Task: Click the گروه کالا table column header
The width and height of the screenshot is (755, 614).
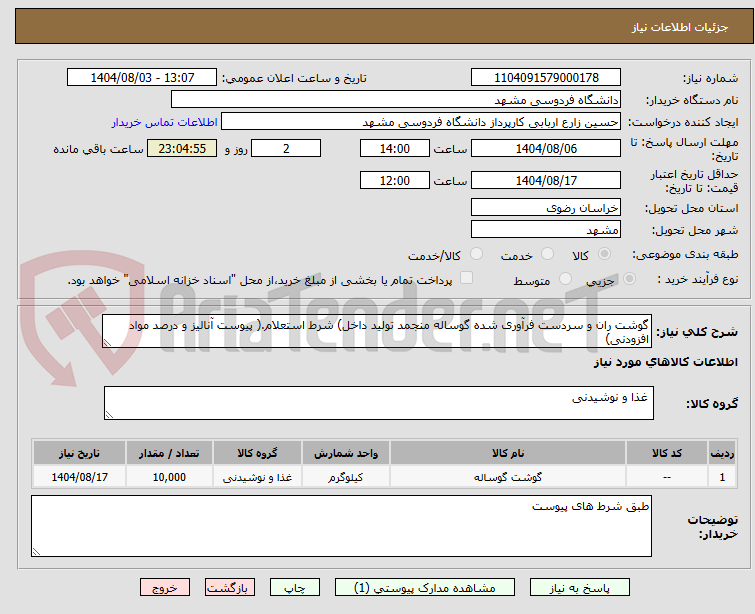Action: click(x=257, y=453)
